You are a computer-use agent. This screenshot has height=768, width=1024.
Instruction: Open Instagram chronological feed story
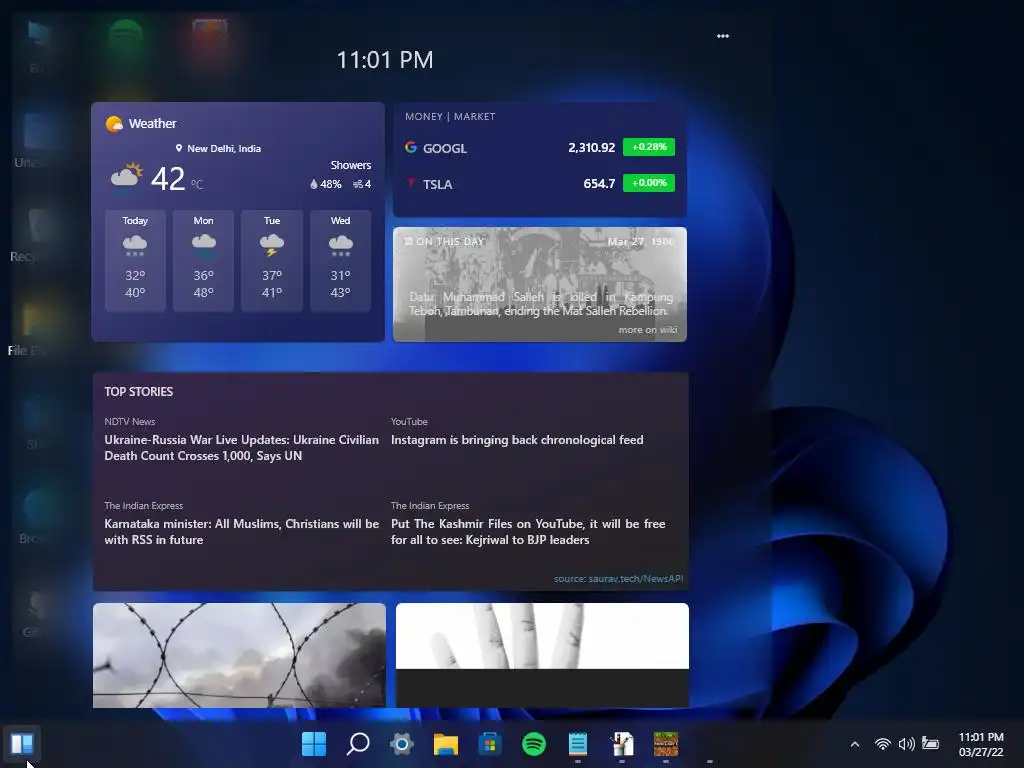(x=517, y=440)
